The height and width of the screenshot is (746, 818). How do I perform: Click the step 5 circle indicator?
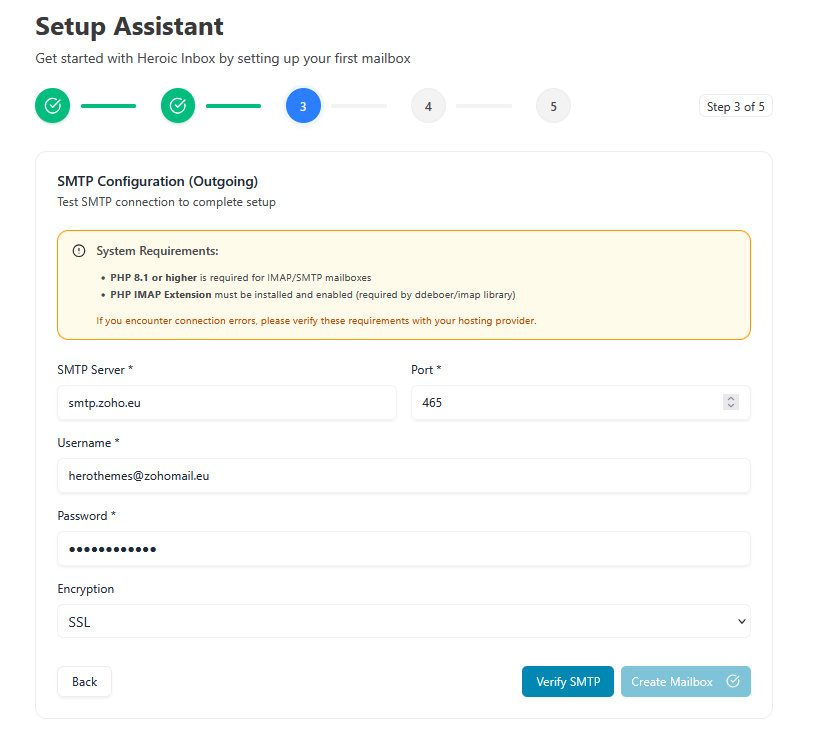553,106
